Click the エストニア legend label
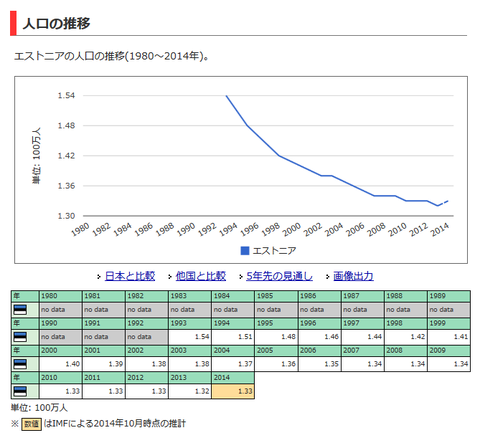Viewport: 480px width, 443px height. [274, 251]
